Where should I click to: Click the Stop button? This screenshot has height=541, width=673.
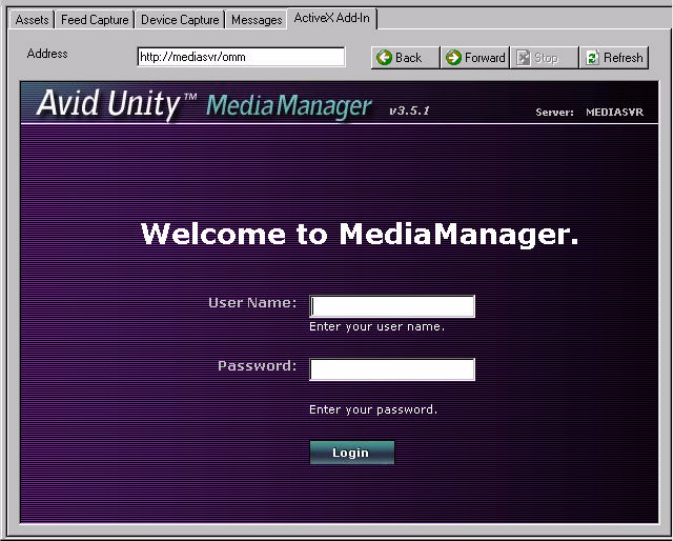(544, 58)
